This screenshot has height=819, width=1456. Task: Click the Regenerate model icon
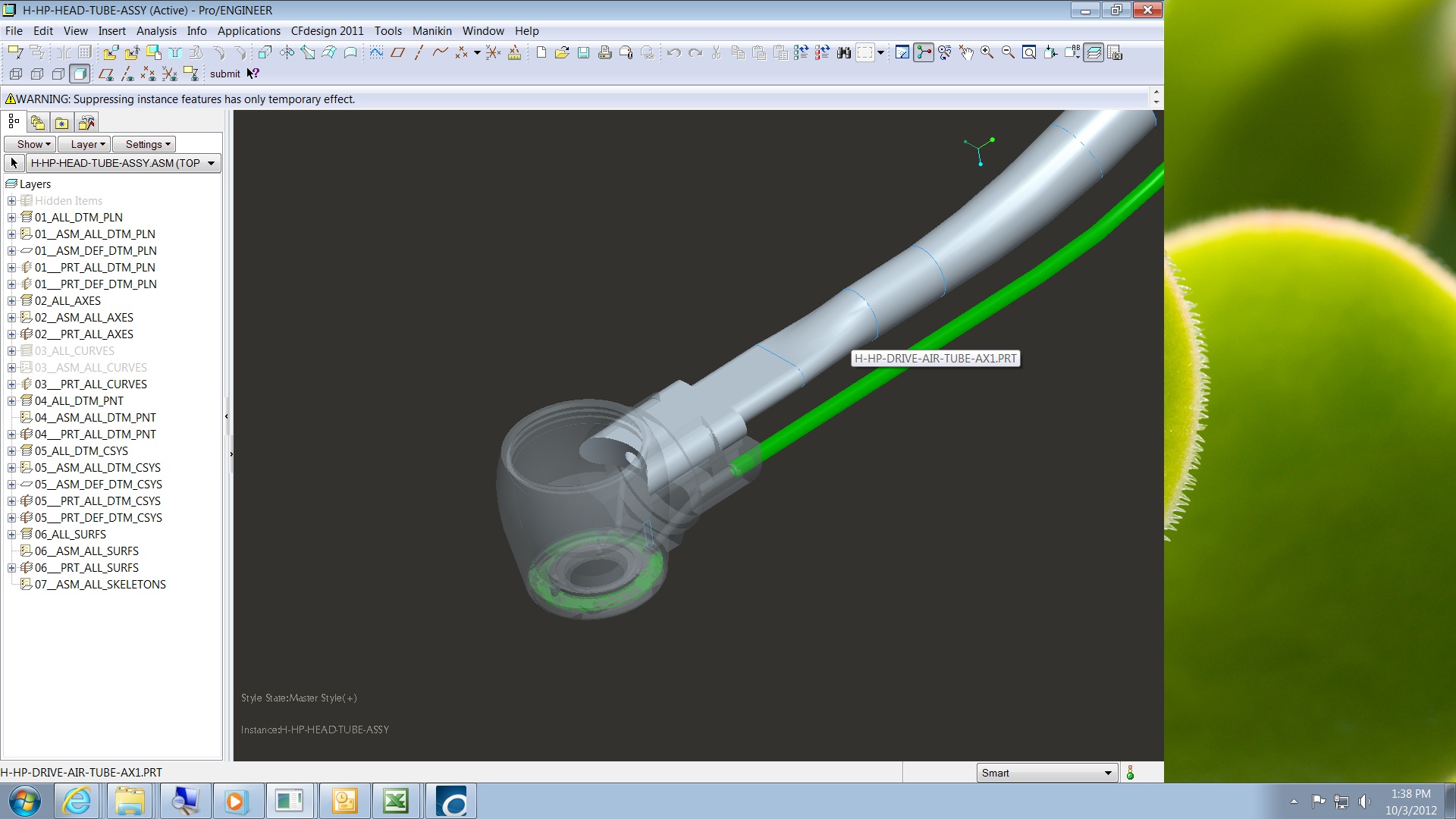(x=801, y=52)
